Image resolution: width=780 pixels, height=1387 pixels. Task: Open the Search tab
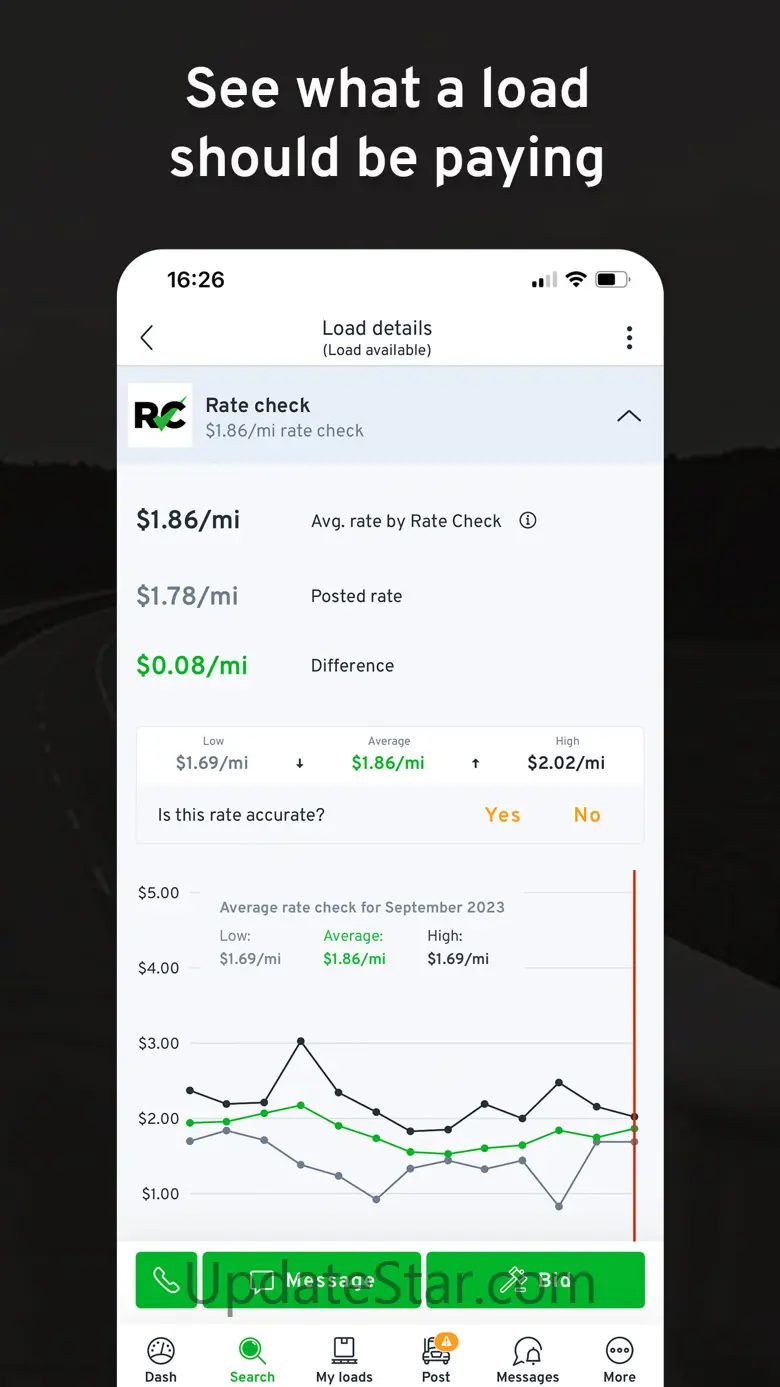252,1360
